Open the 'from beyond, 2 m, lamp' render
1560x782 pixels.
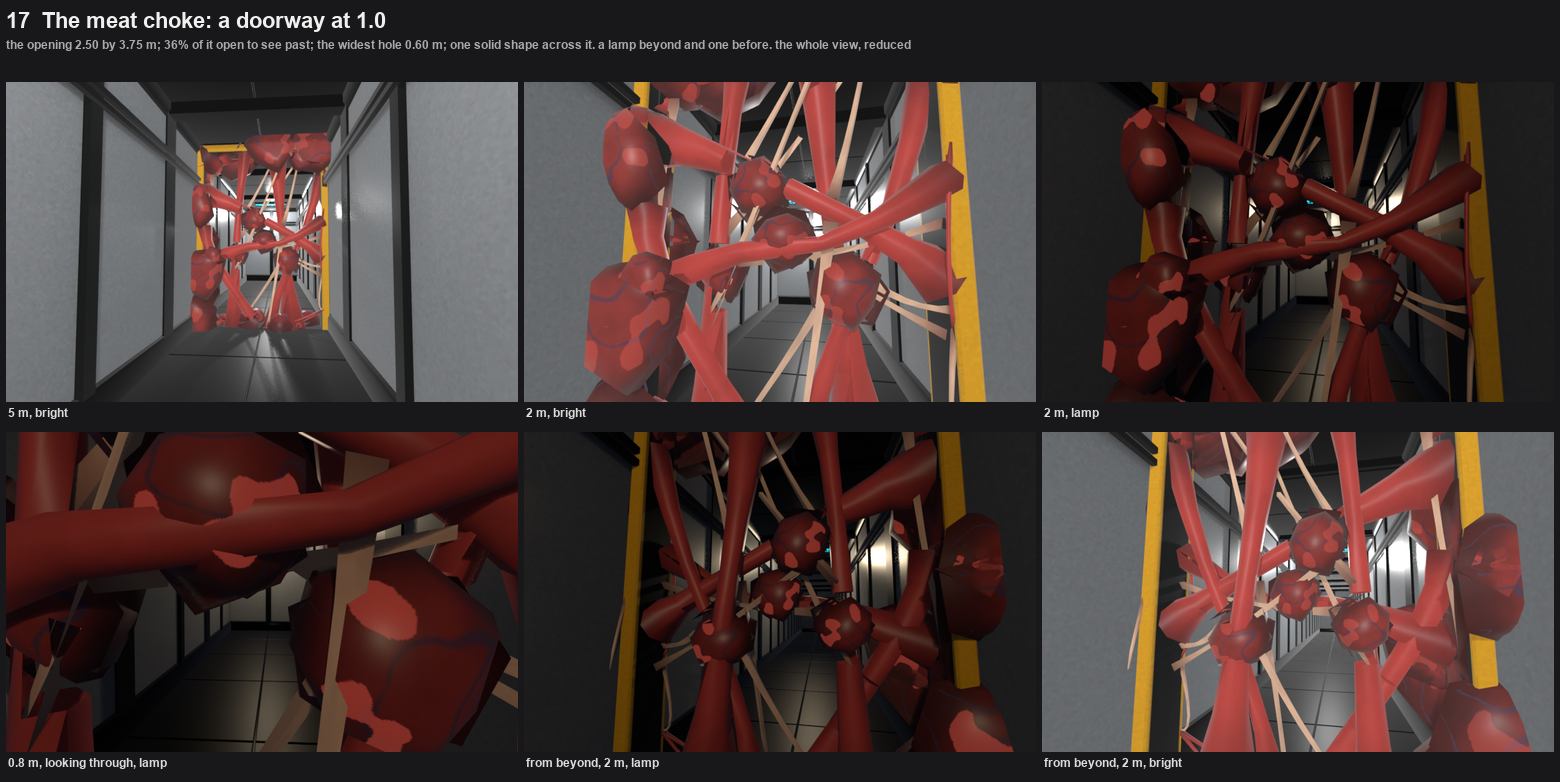(x=780, y=592)
